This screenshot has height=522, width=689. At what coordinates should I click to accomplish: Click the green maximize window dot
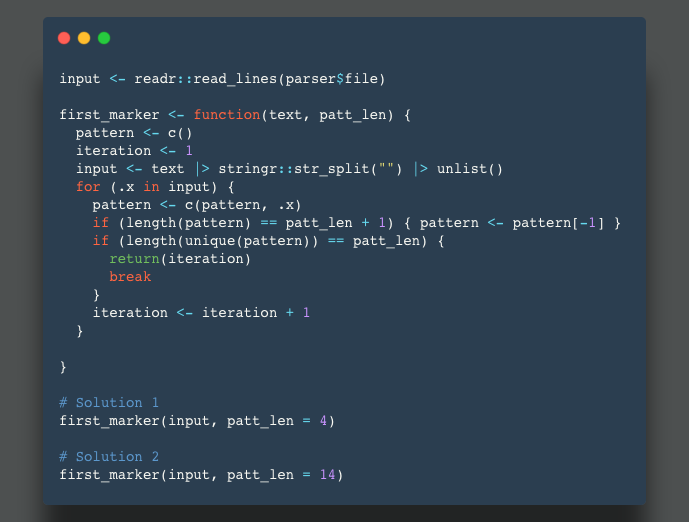104,38
